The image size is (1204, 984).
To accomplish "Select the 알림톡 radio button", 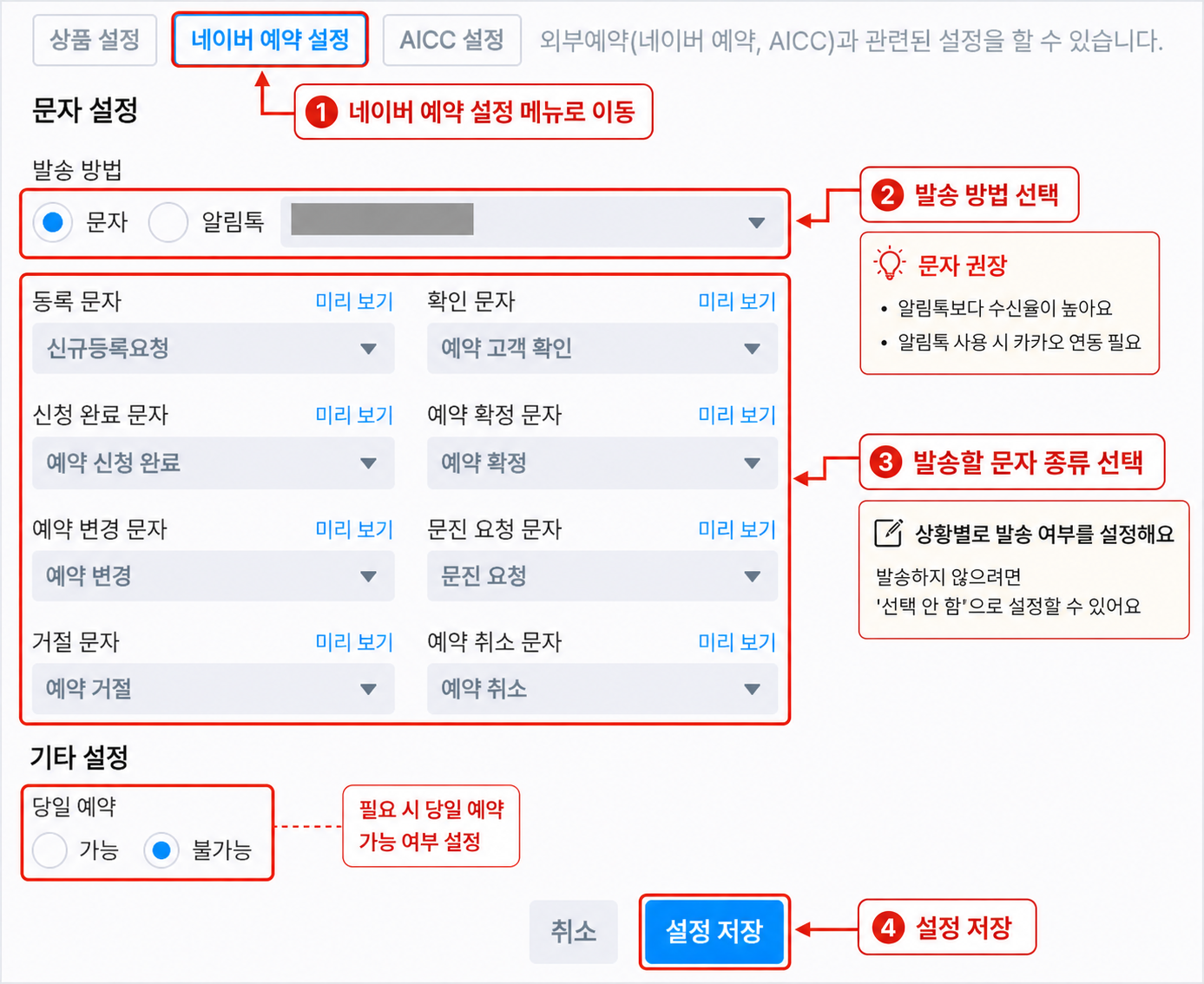I will [x=168, y=222].
